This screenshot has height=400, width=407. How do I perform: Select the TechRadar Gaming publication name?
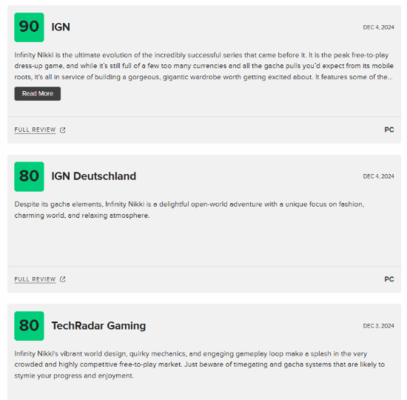pos(99,326)
